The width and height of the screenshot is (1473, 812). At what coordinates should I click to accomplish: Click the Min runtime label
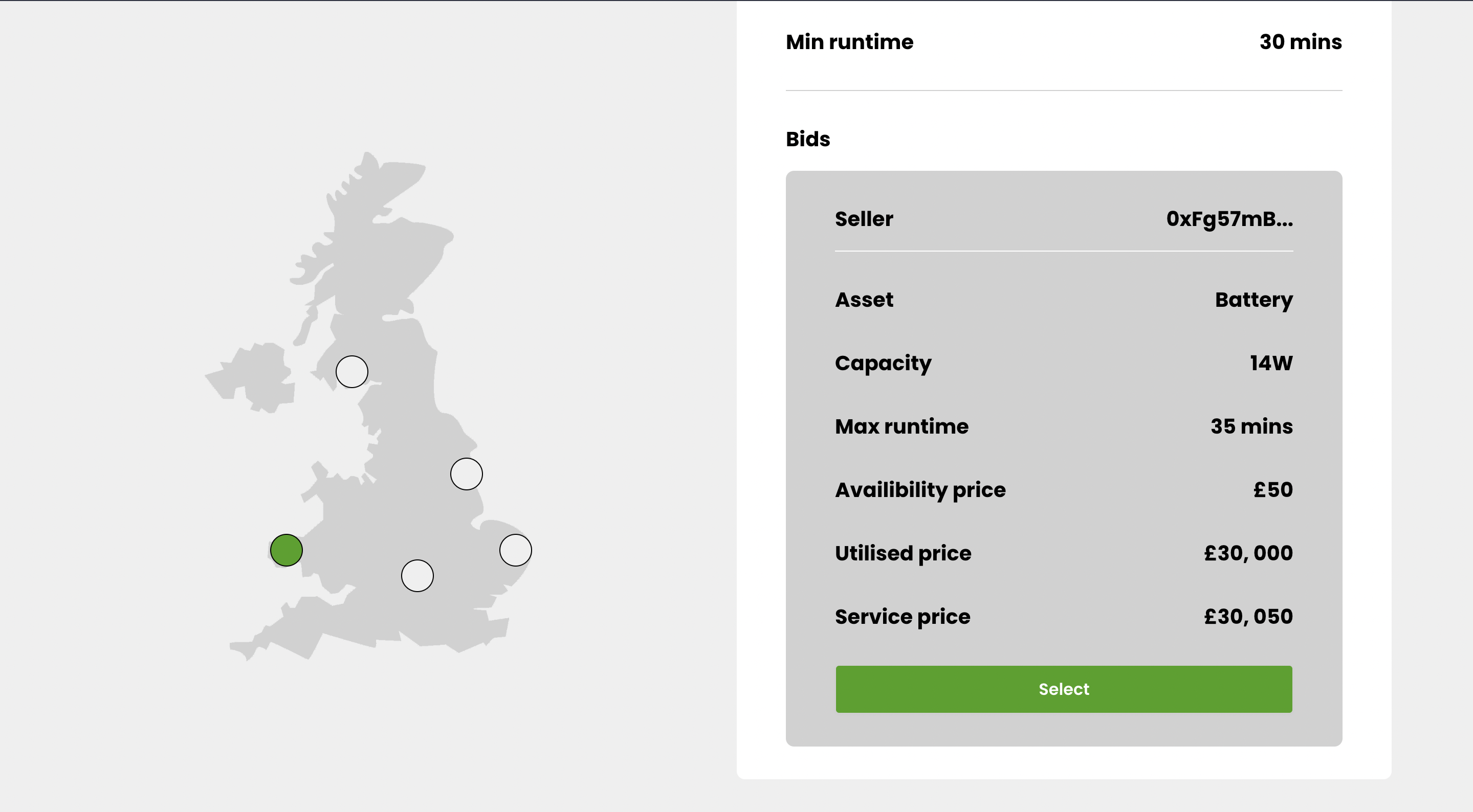tap(849, 42)
